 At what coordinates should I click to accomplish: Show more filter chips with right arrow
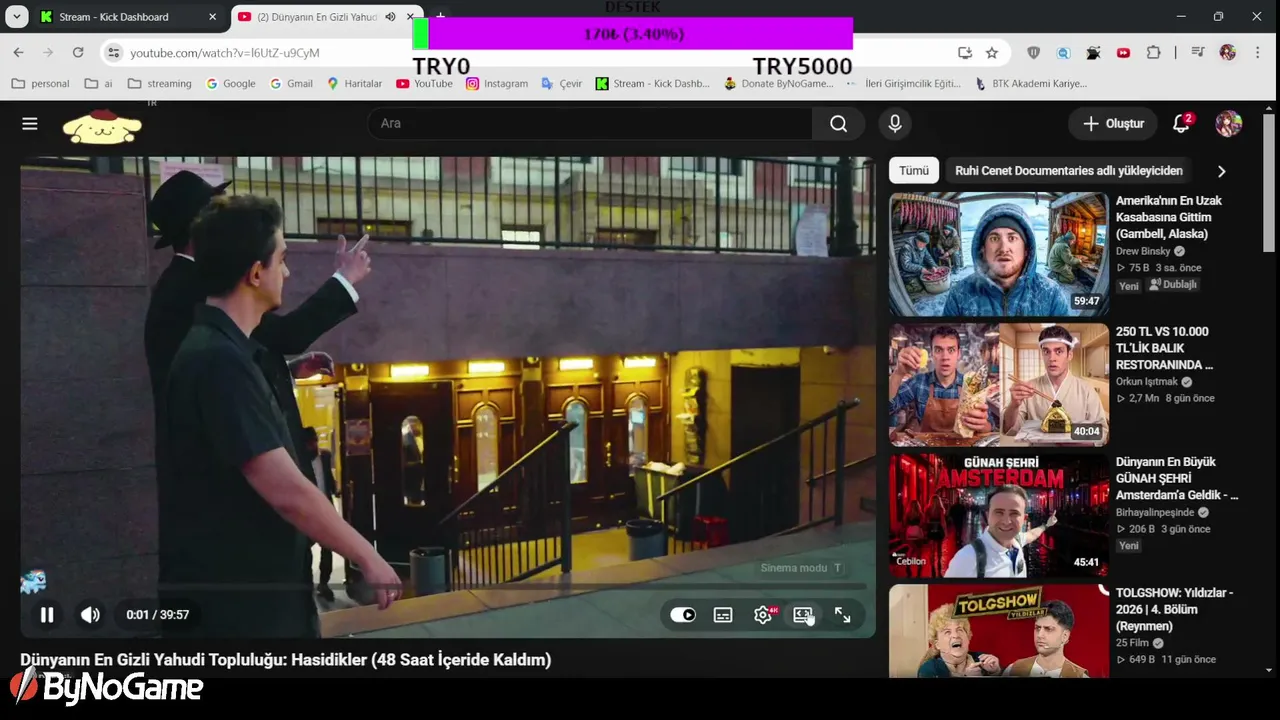coord(1221,171)
